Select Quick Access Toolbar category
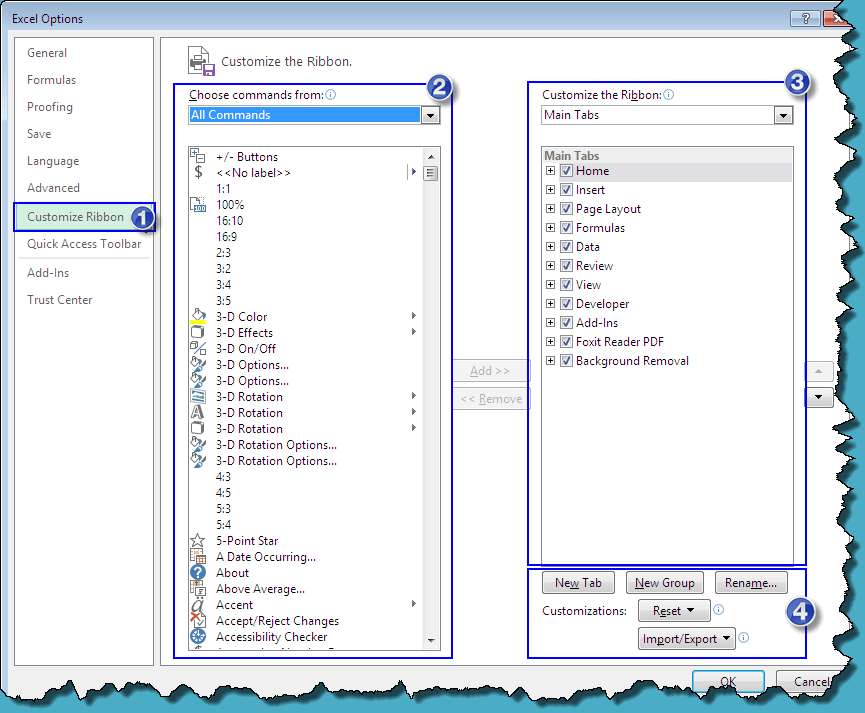Viewport: 865px width, 713px height. pyautogui.click(x=84, y=244)
